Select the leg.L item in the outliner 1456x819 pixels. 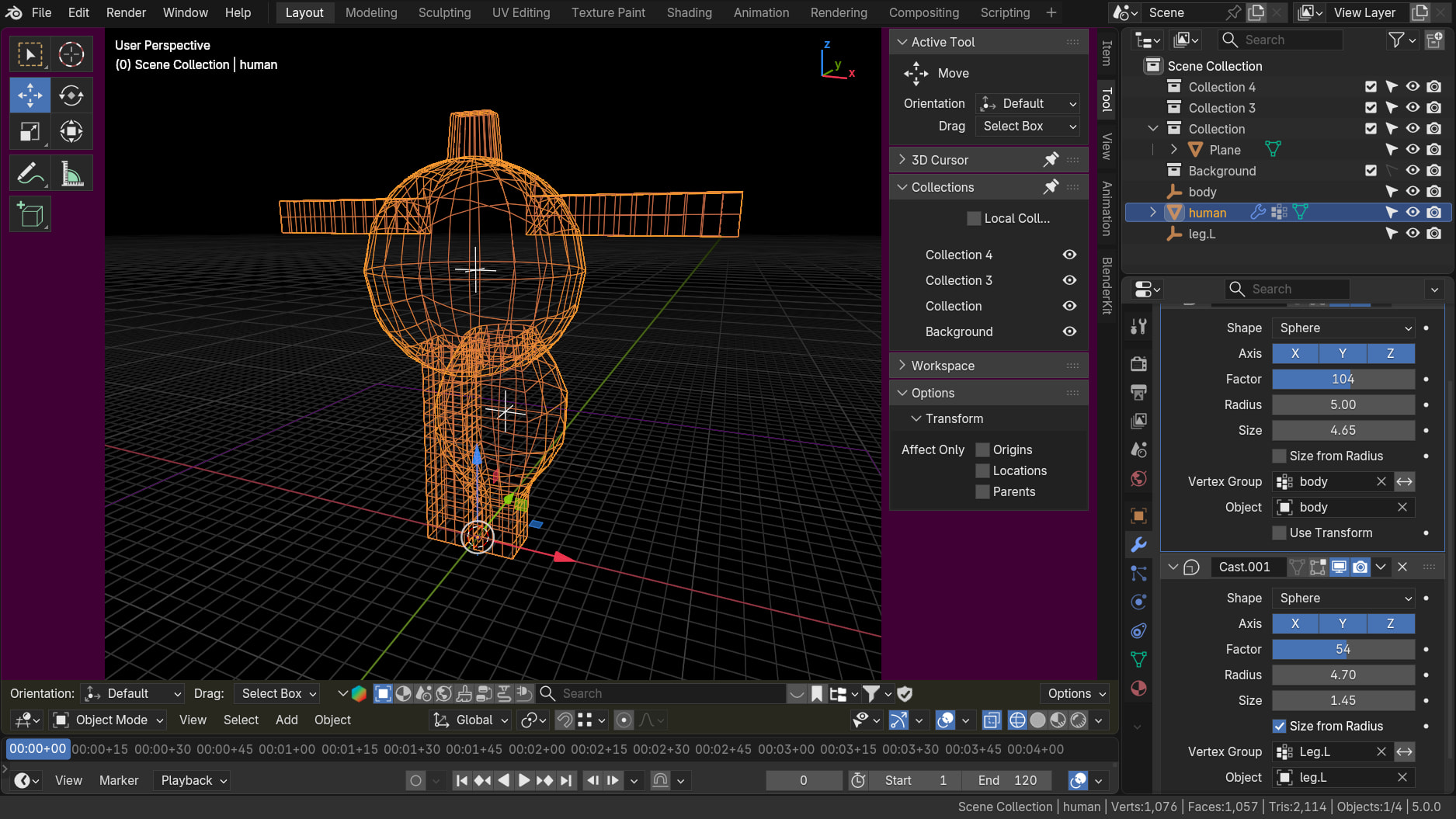[x=1201, y=234]
